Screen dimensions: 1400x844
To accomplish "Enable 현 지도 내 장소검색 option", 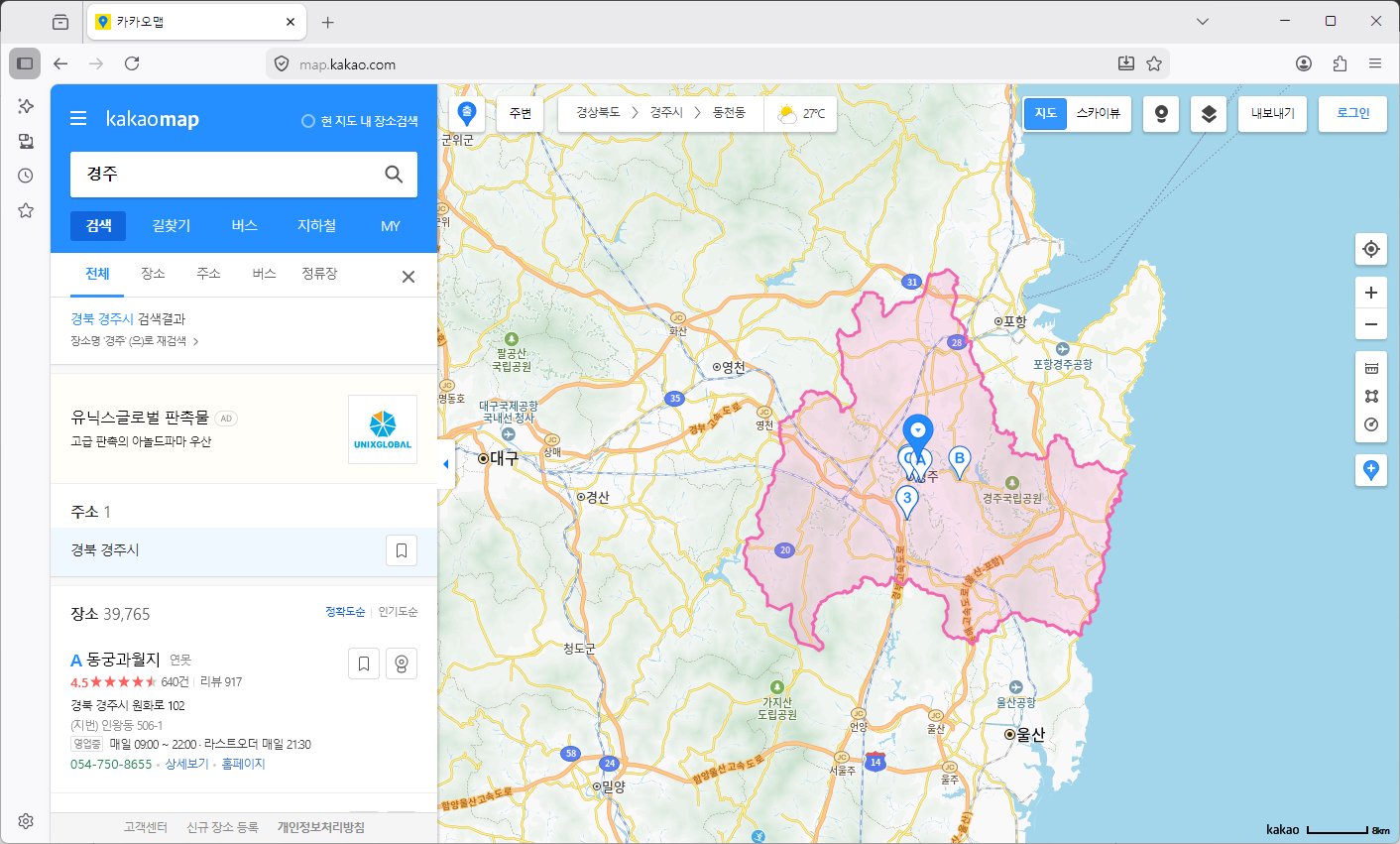I will (x=360, y=121).
